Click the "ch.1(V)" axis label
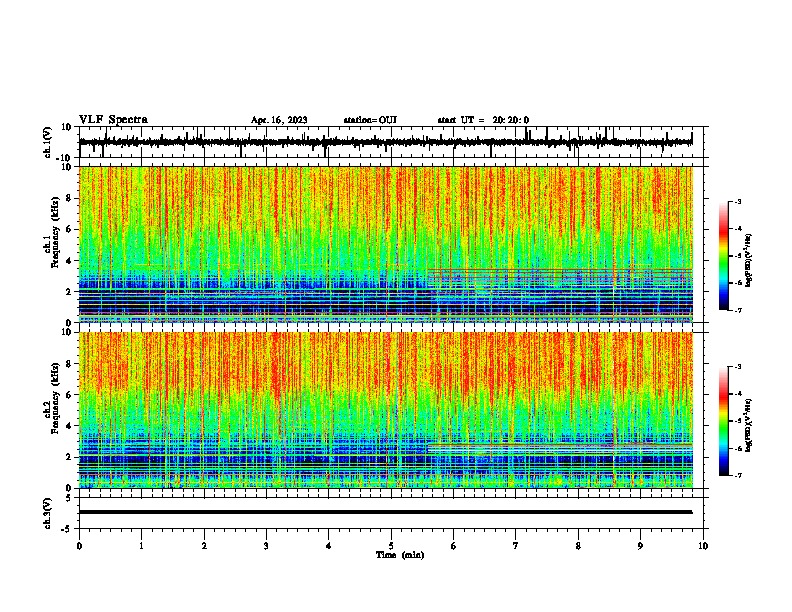This screenshot has height=612, width=792. tap(48, 142)
